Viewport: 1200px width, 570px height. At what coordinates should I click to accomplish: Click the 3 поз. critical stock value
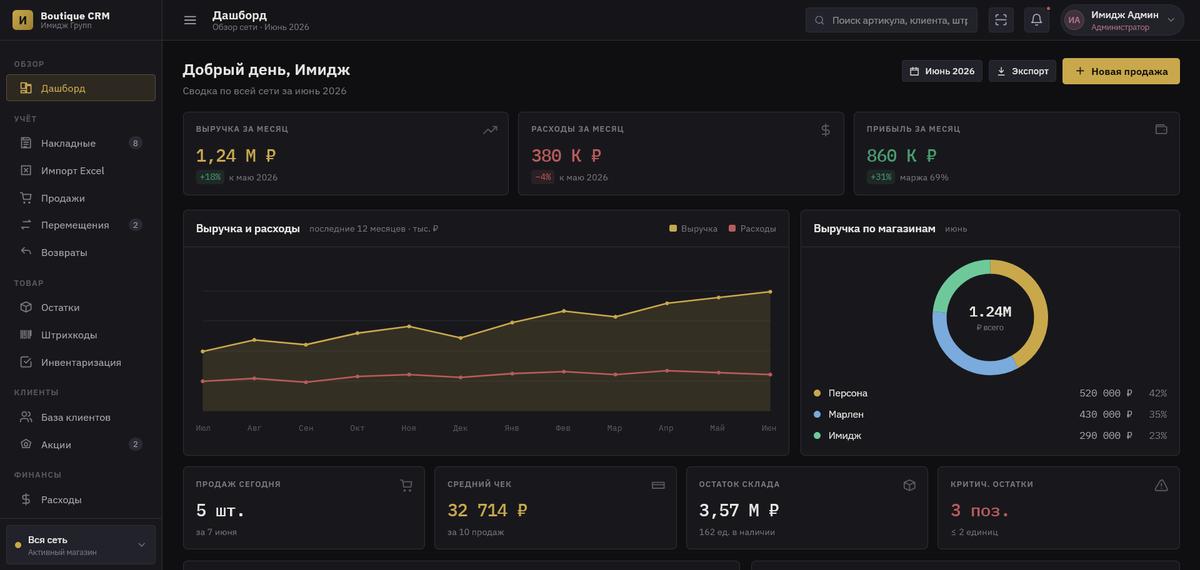(x=980, y=511)
